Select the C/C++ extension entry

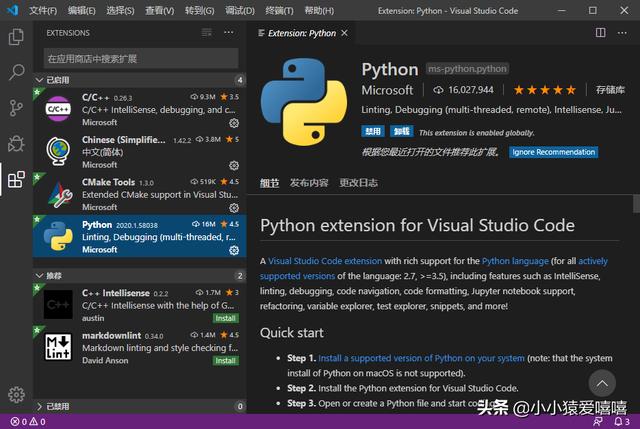140,109
